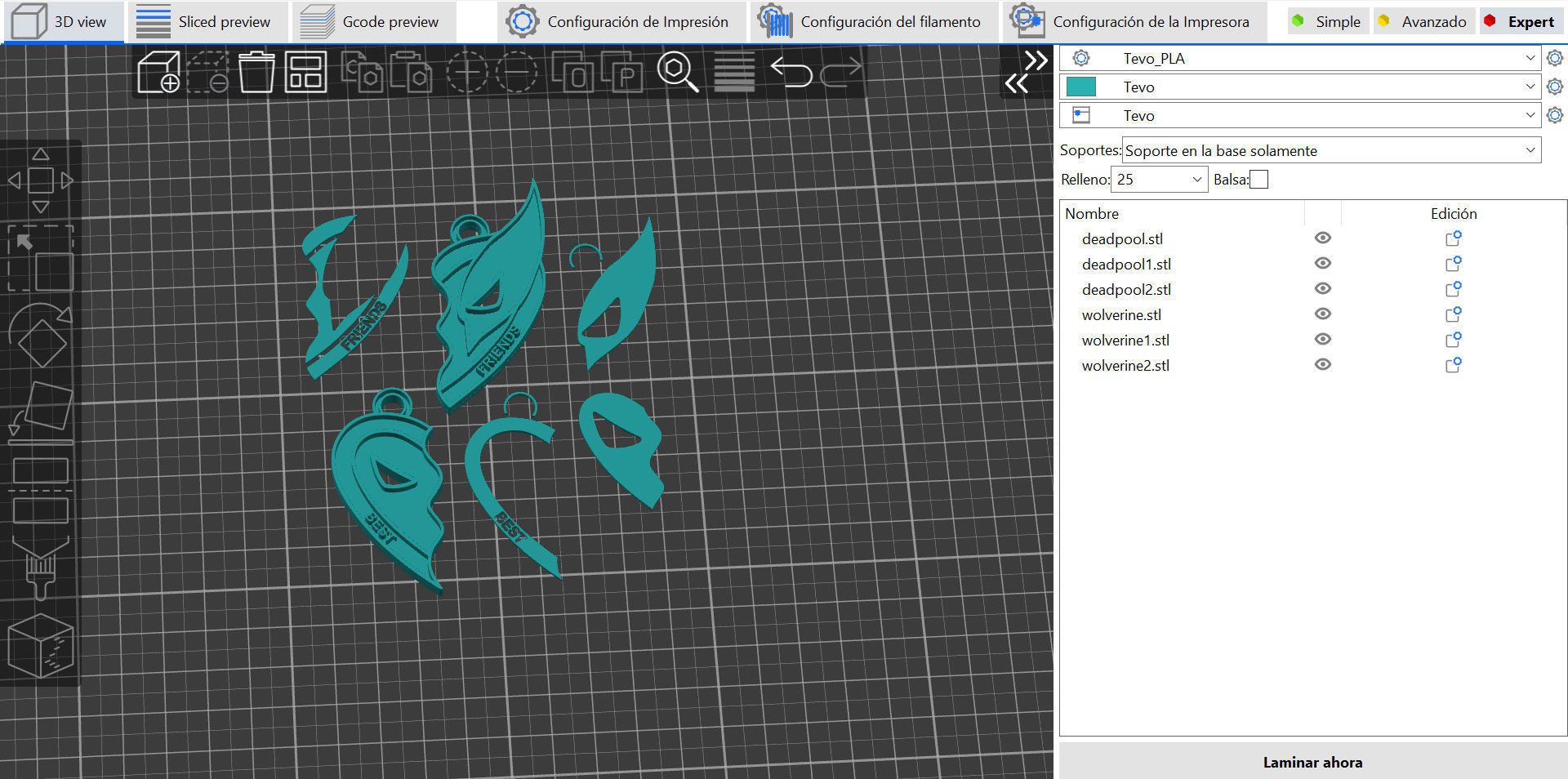Open Configuración de la Impresora tab
Viewport: 1568px width, 779px height.
(1134, 22)
